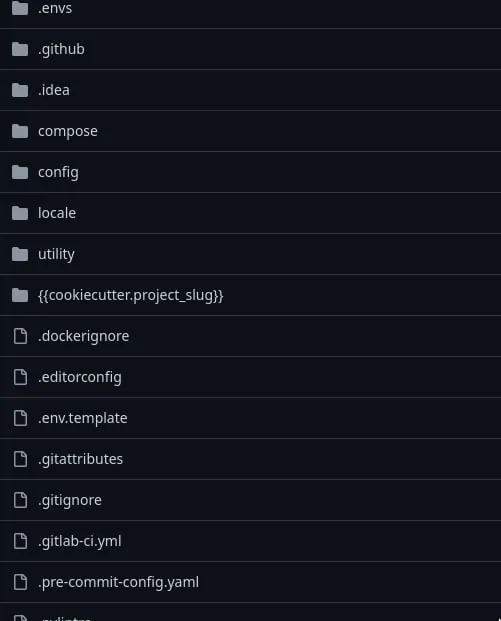Click the file icon next to .gitattributes

(x=20, y=459)
